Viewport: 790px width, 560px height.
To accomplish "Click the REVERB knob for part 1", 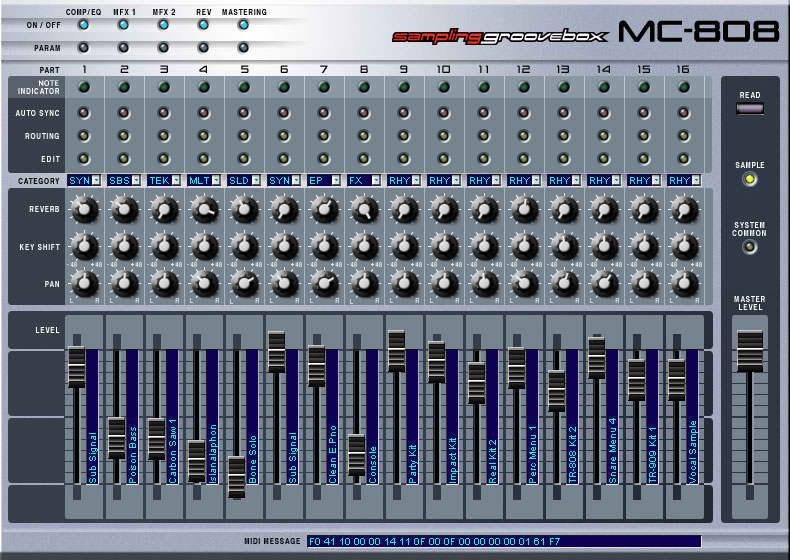I will (85, 210).
